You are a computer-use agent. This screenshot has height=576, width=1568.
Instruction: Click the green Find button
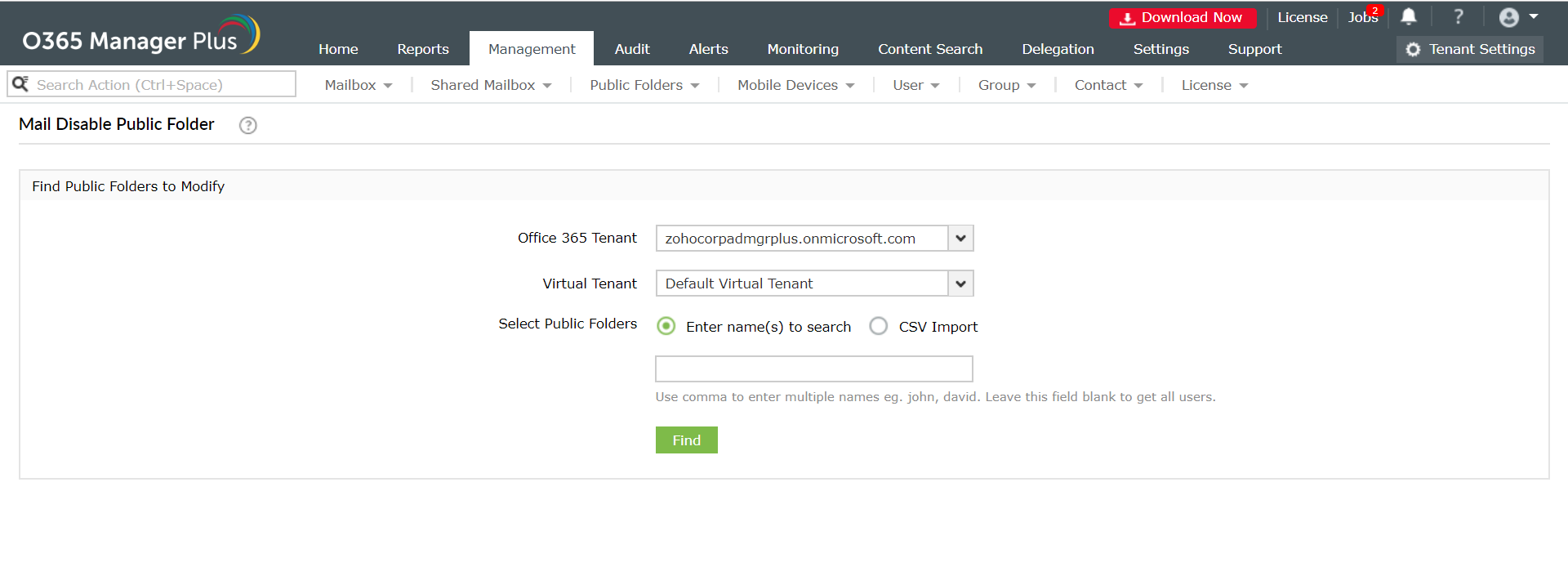[687, 440]
